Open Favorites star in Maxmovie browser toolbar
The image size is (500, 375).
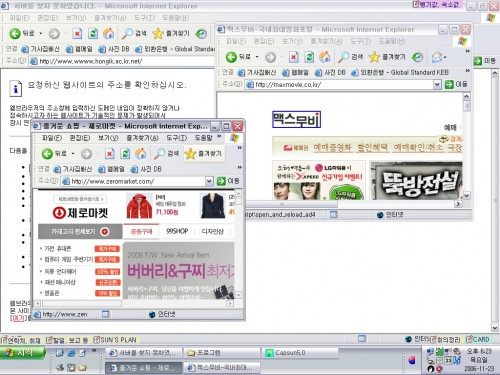[x=387, y=57]
